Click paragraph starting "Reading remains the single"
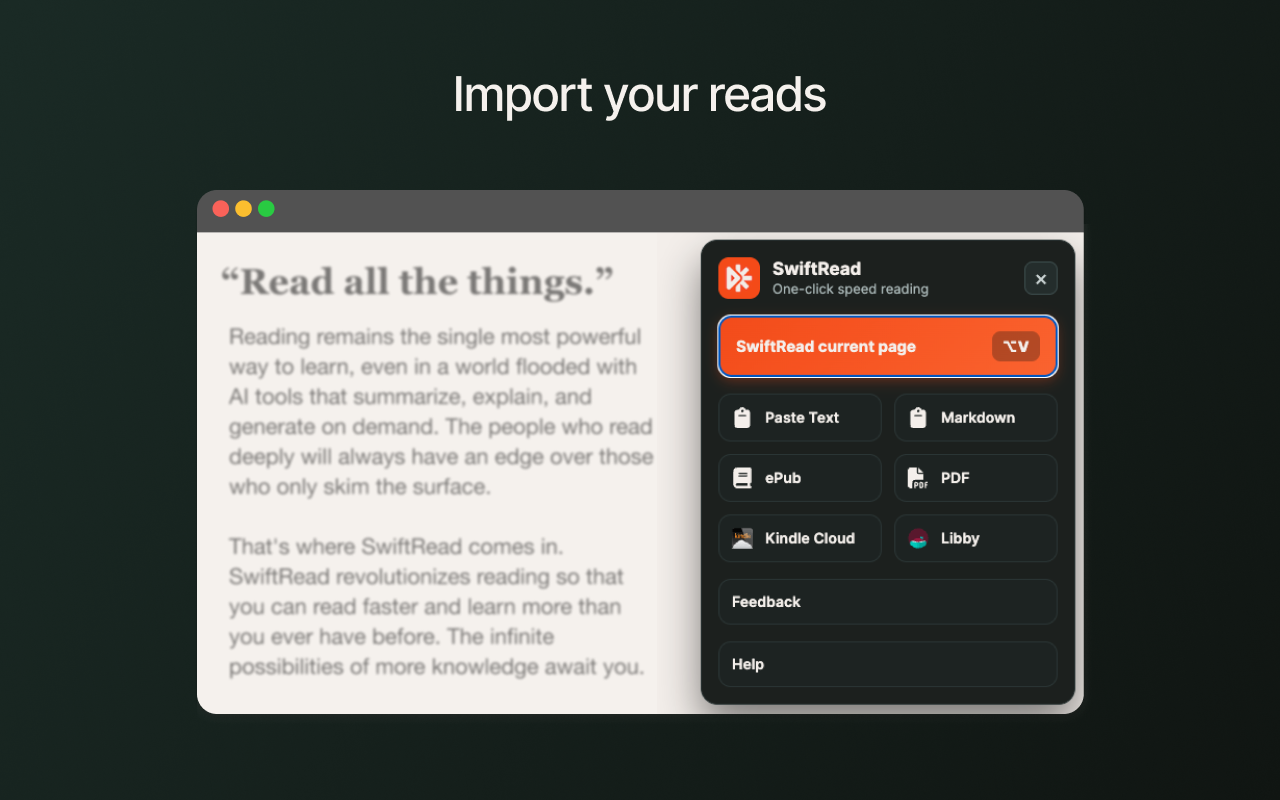The width and height of the screenshot is (1280, 800). (440, 412)
